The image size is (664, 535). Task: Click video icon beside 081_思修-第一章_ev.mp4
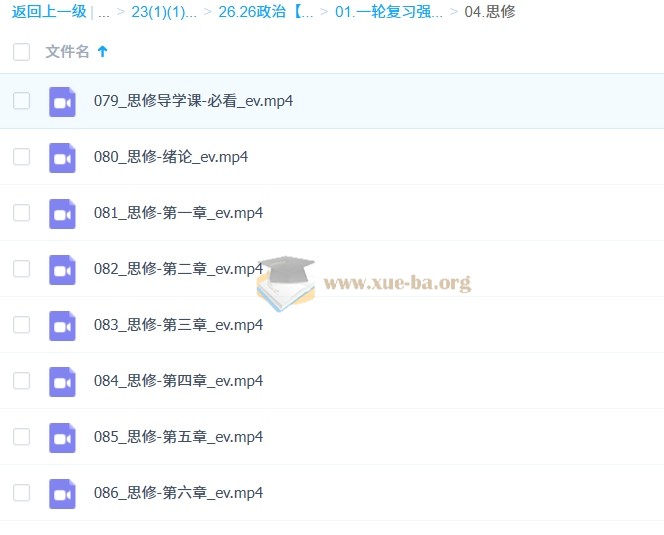[x=63, y=213]
